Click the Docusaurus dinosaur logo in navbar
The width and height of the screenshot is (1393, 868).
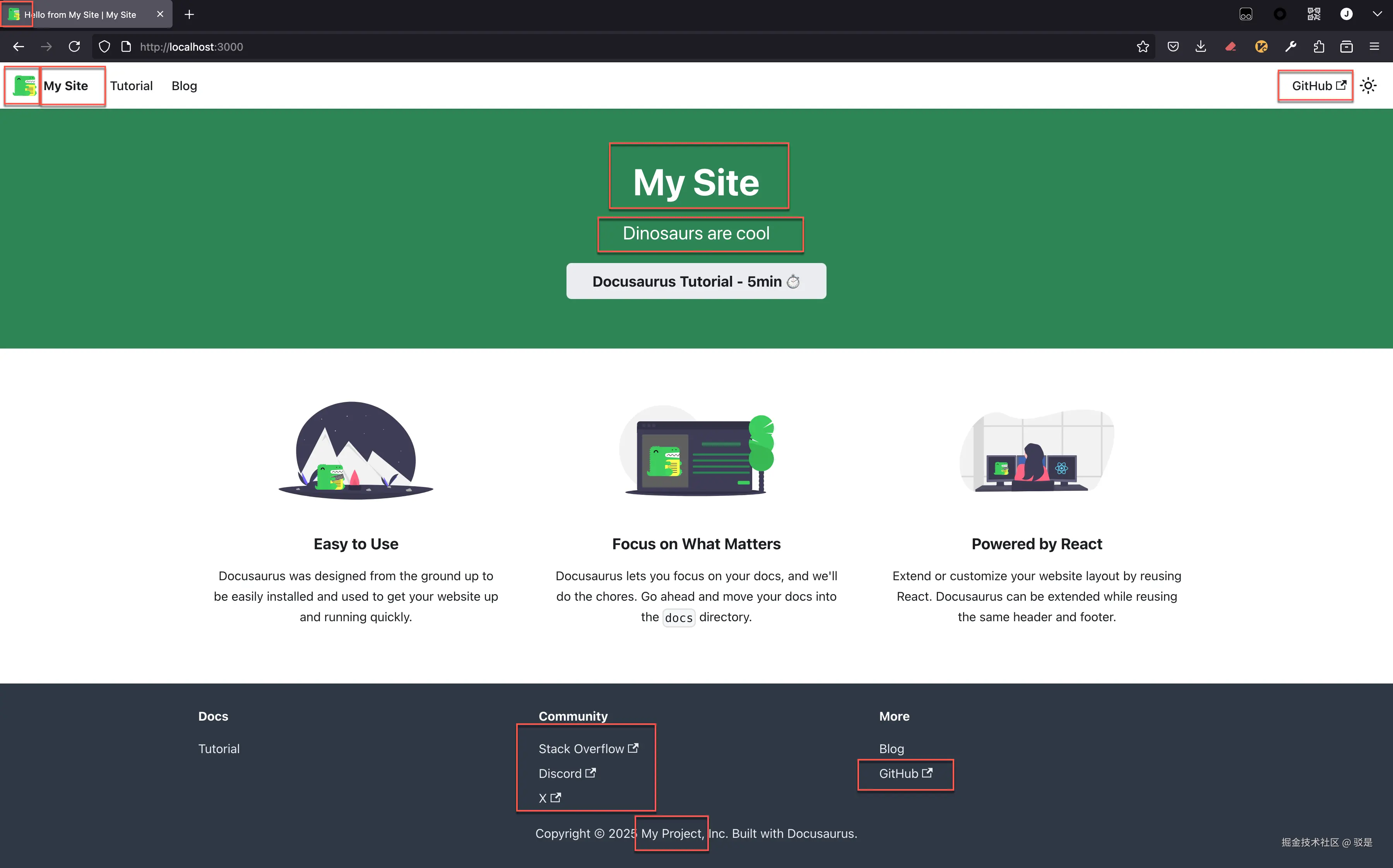point(24,86)
